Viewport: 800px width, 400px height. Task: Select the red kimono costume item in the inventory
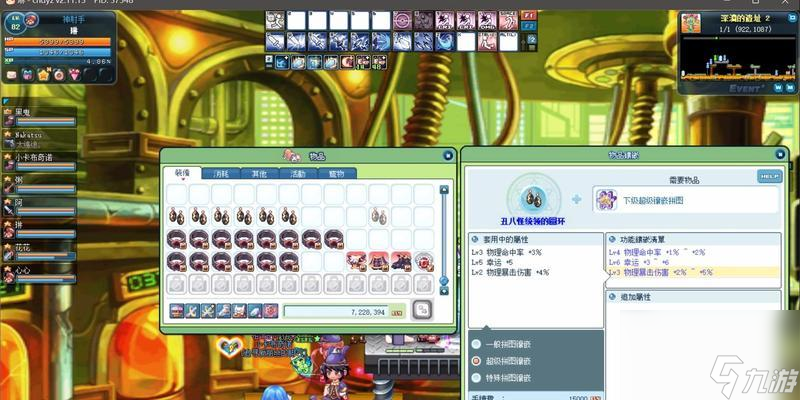pyautogui.click(x=379, y=261)
